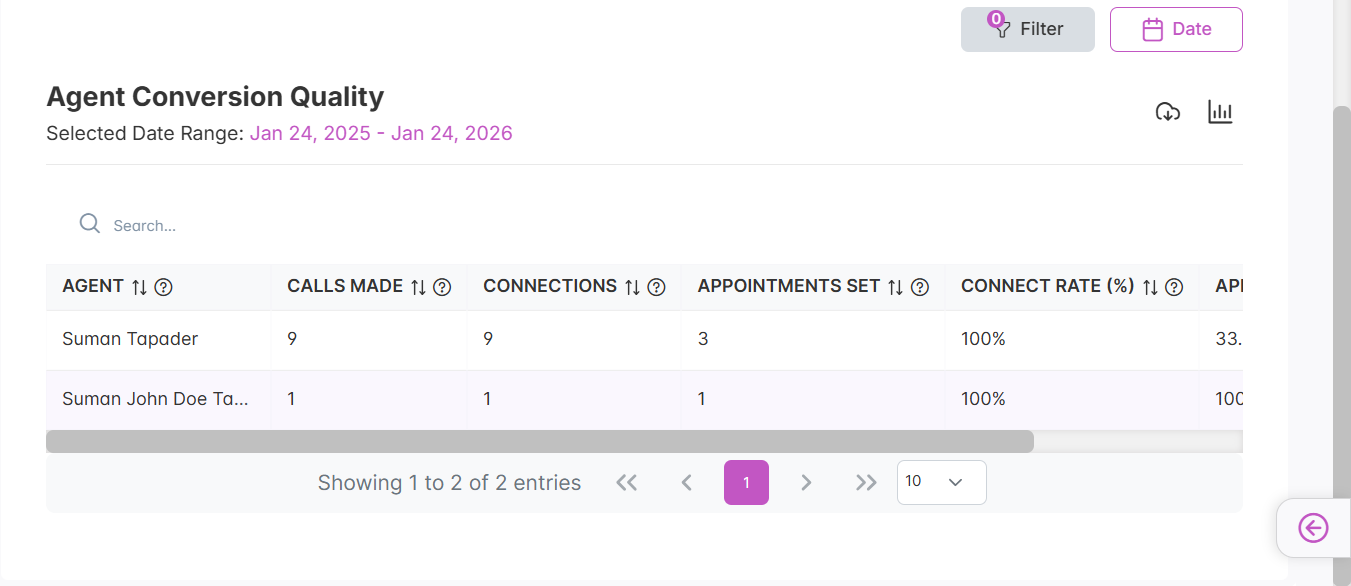Sort by APPOINTMENTS SET column arrows

(896, 287)
